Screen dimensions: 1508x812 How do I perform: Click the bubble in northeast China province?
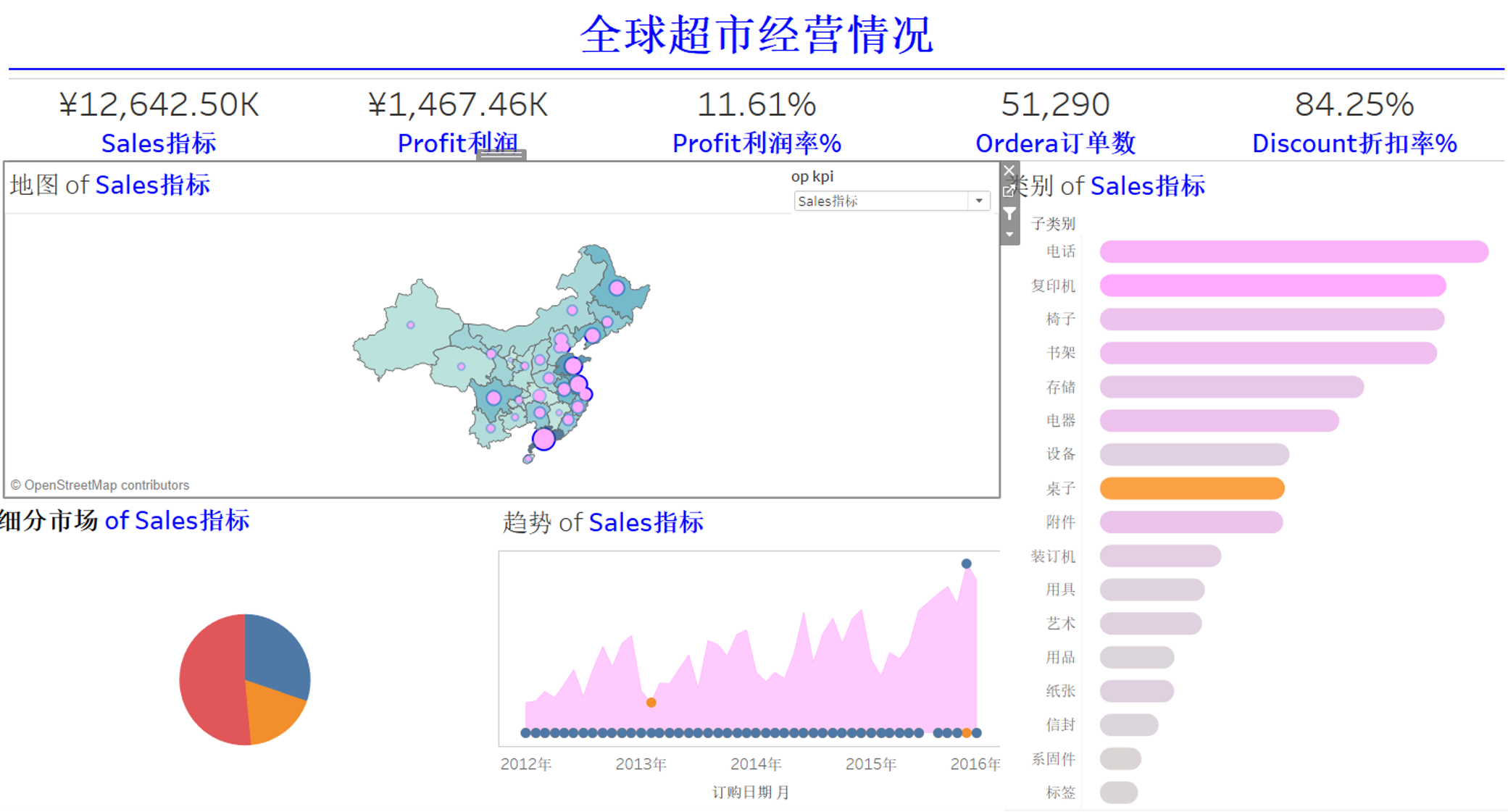(x=617, y=288)
